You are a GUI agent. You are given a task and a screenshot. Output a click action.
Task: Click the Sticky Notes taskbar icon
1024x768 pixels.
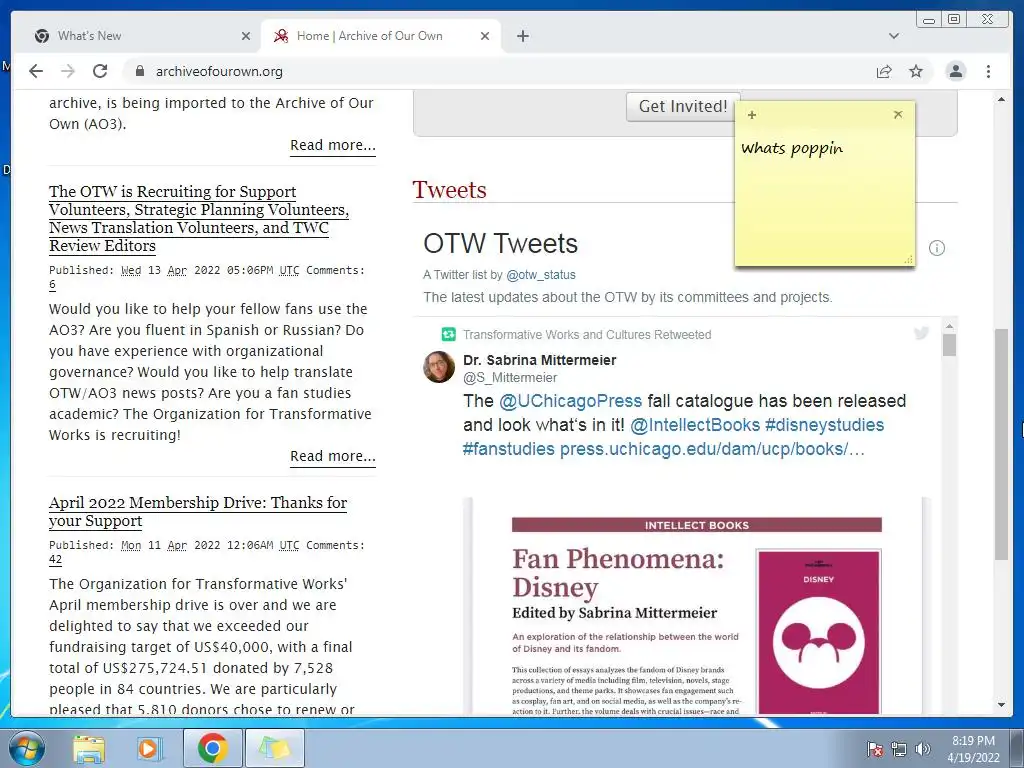[275, 748]
